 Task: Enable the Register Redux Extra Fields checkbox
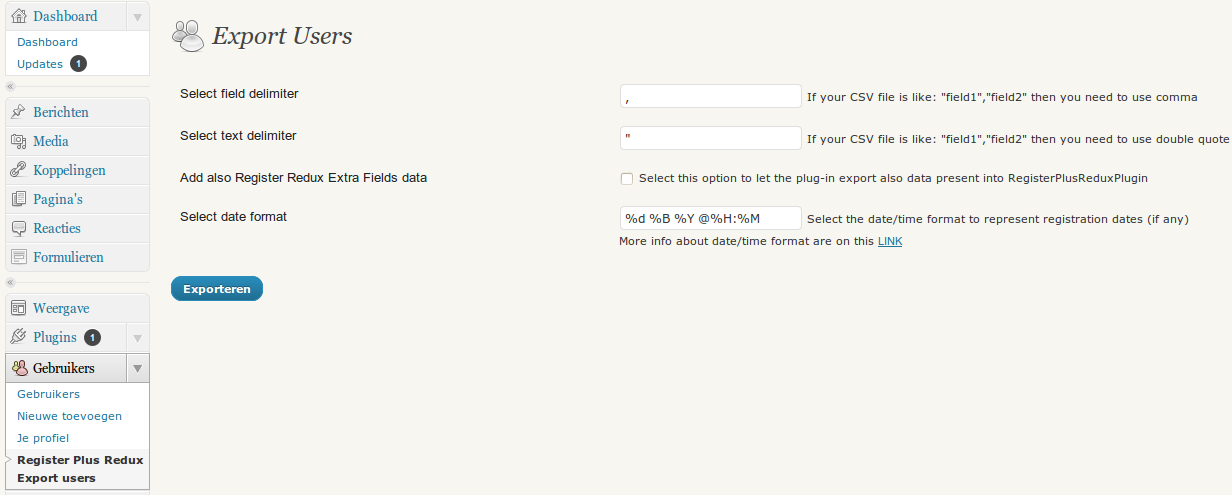click(x=627, y=179)
